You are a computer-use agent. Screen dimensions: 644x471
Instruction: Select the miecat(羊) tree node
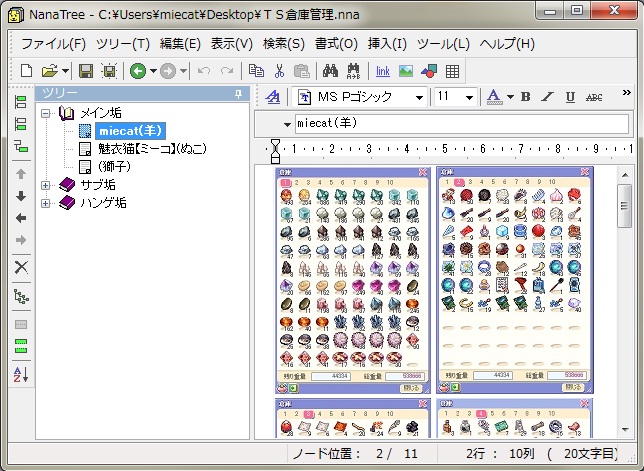131,131
